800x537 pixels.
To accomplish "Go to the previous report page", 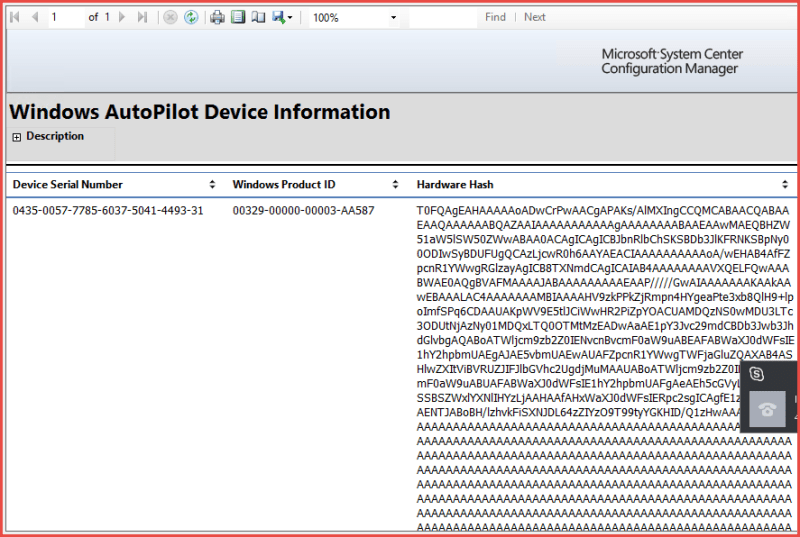I will click(x=35, y=17).
